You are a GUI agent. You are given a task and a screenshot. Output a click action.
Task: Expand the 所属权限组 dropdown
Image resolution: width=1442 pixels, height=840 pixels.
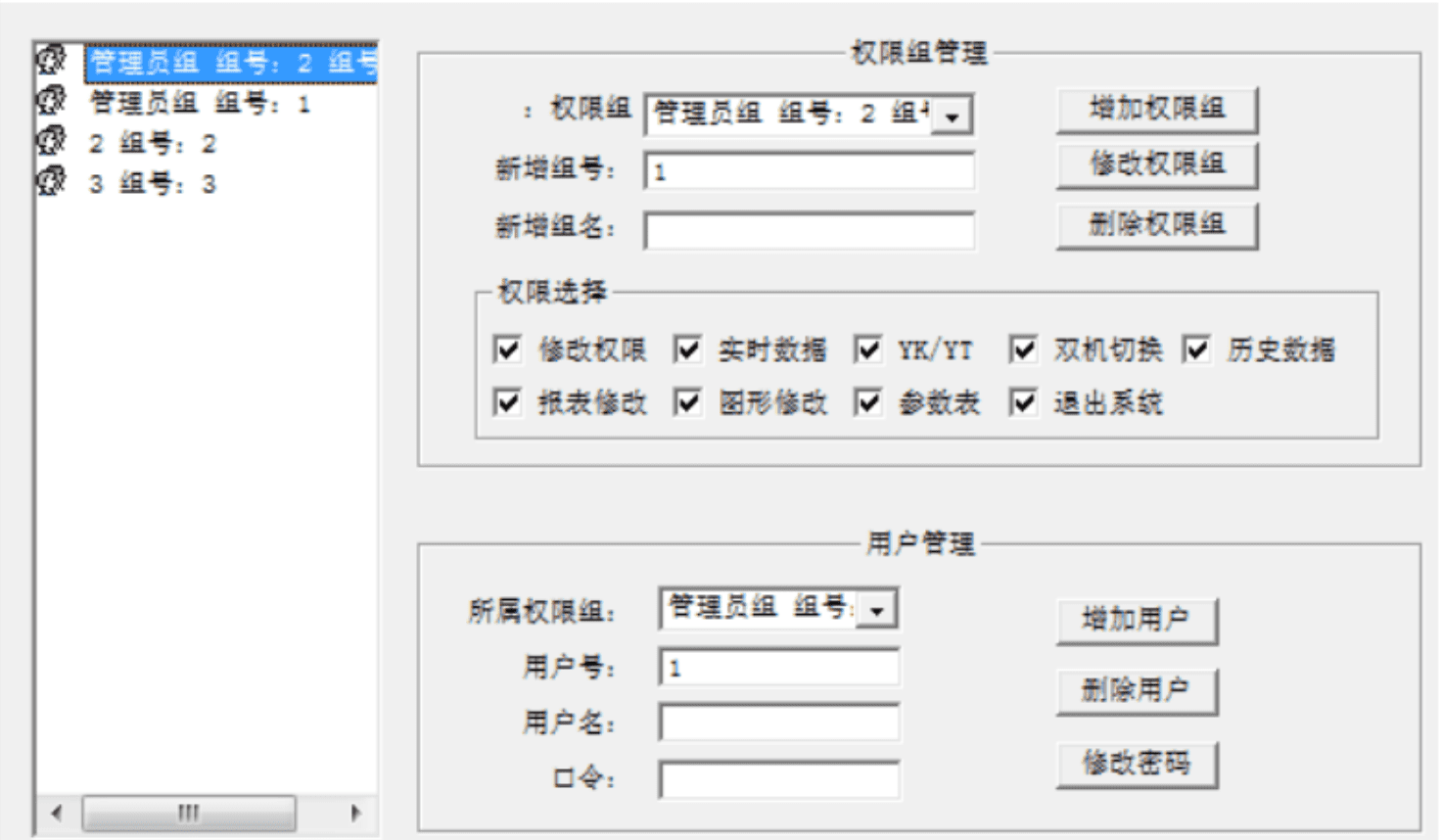[x=877, y=610]
